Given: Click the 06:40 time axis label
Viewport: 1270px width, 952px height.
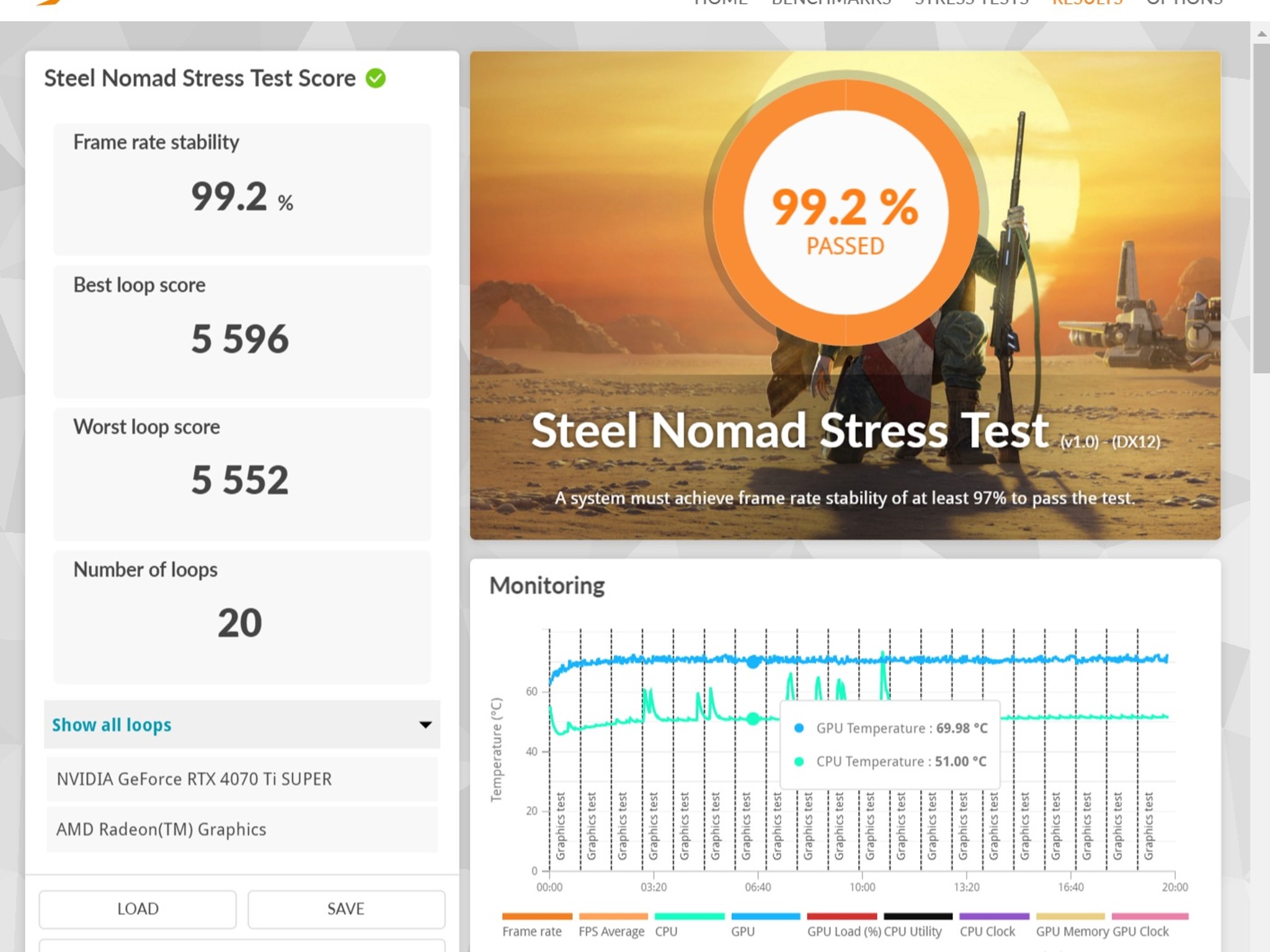Looking at the screenshot, I should [x=758, y=888].
